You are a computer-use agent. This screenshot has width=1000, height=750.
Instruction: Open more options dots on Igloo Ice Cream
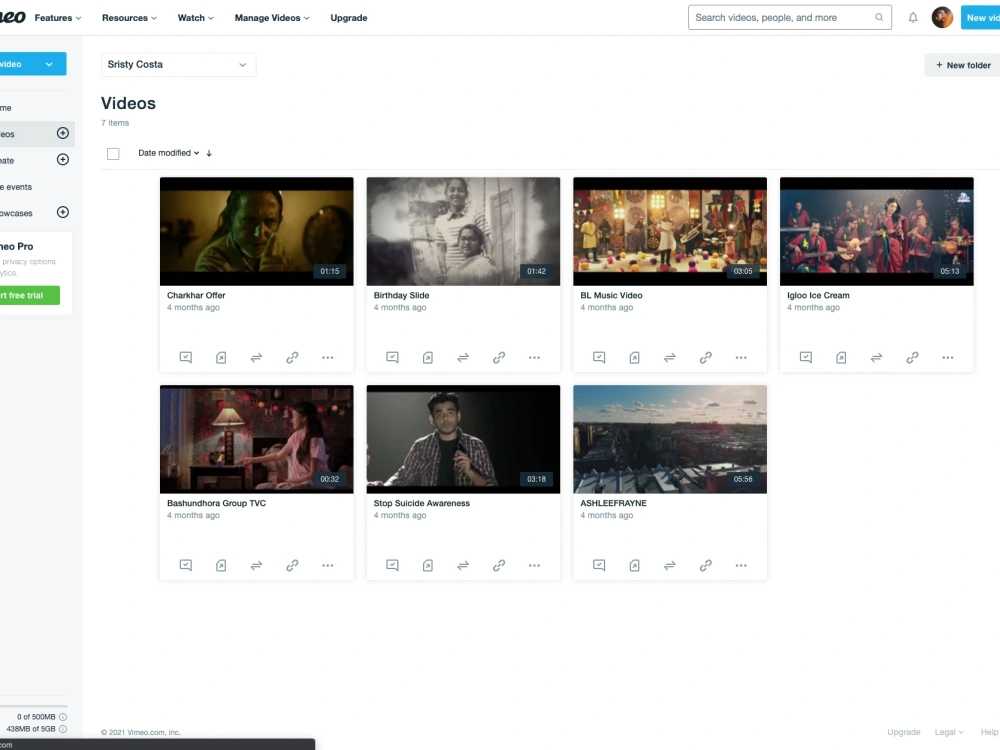pyautogui.click(x=948, y=358)
